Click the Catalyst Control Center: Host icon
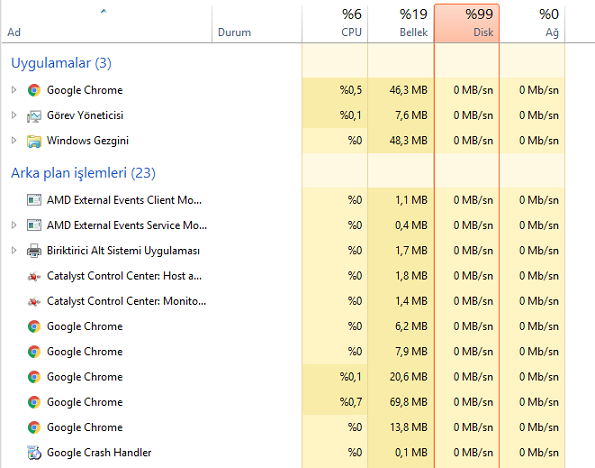Screen dimensions: 595x468 [x=34, y=276]
